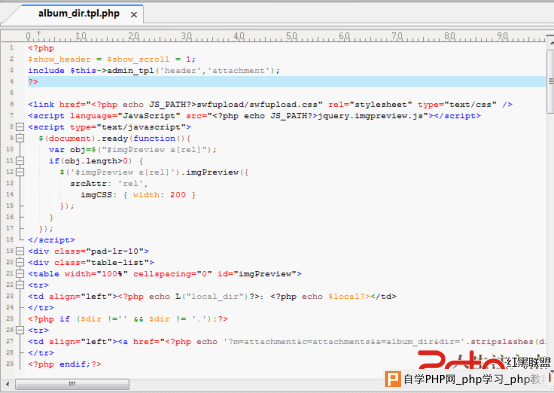Close the album_dir.tpl.php tab
The image size is (554, 393).
click(134, 15)
